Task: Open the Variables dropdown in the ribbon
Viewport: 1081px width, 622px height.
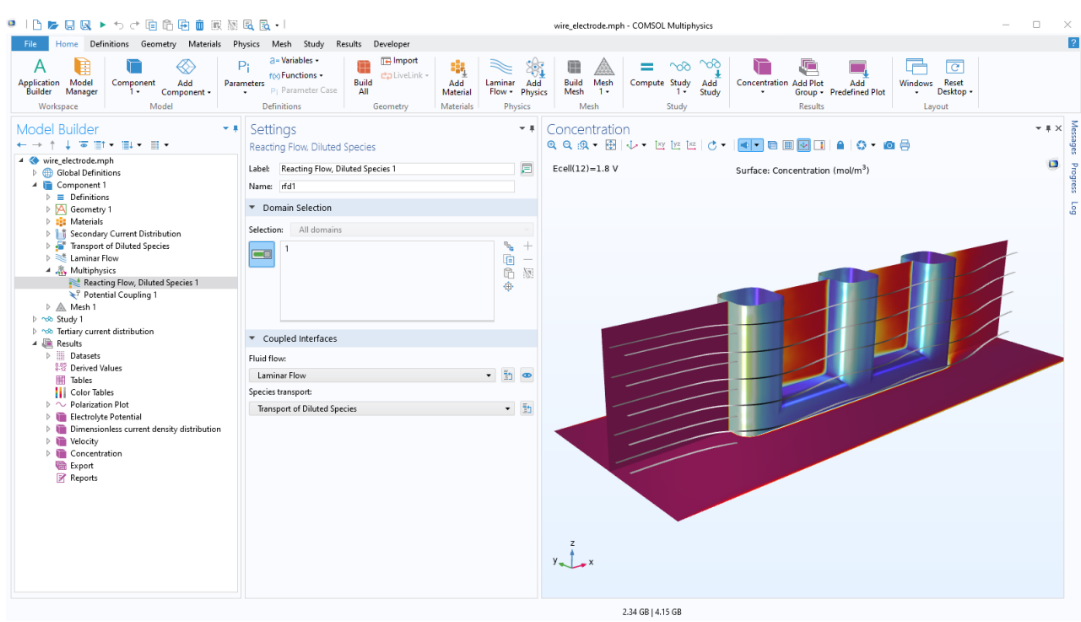Action: [x=294, y=61]
